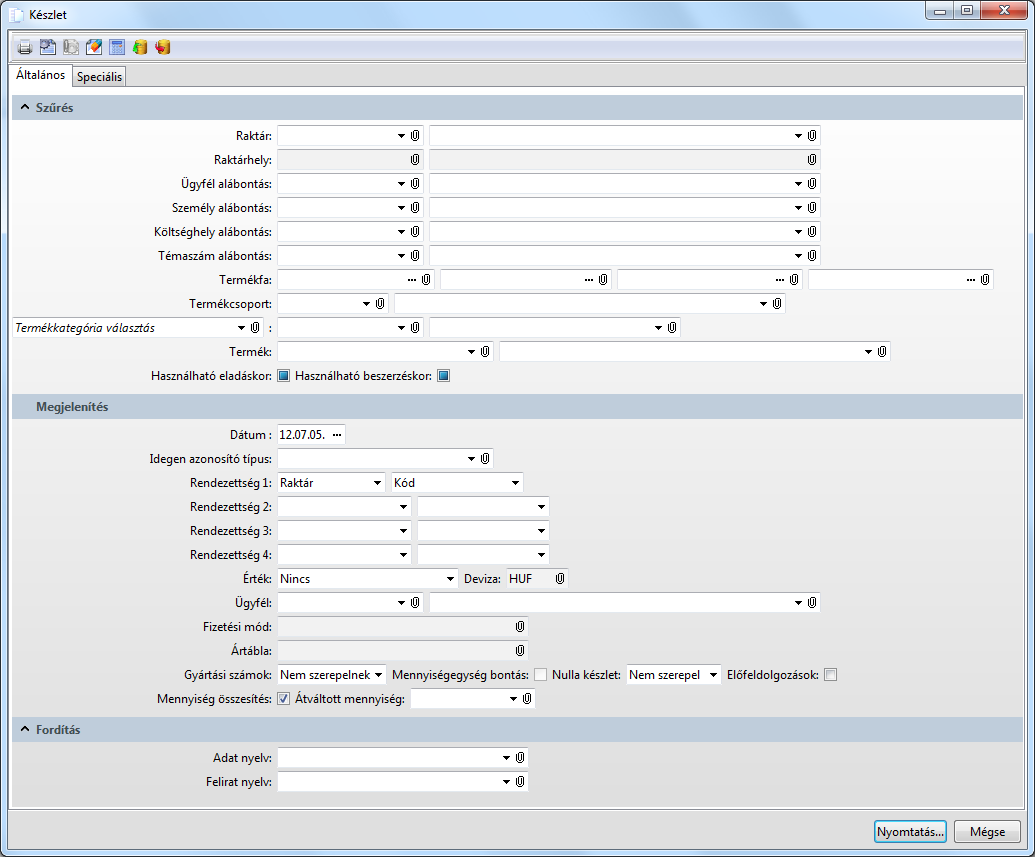Uncheck the Mennyiség összesítés checkbox
The height and width of the screenshot is (857, 1035).
click(283, 699)
